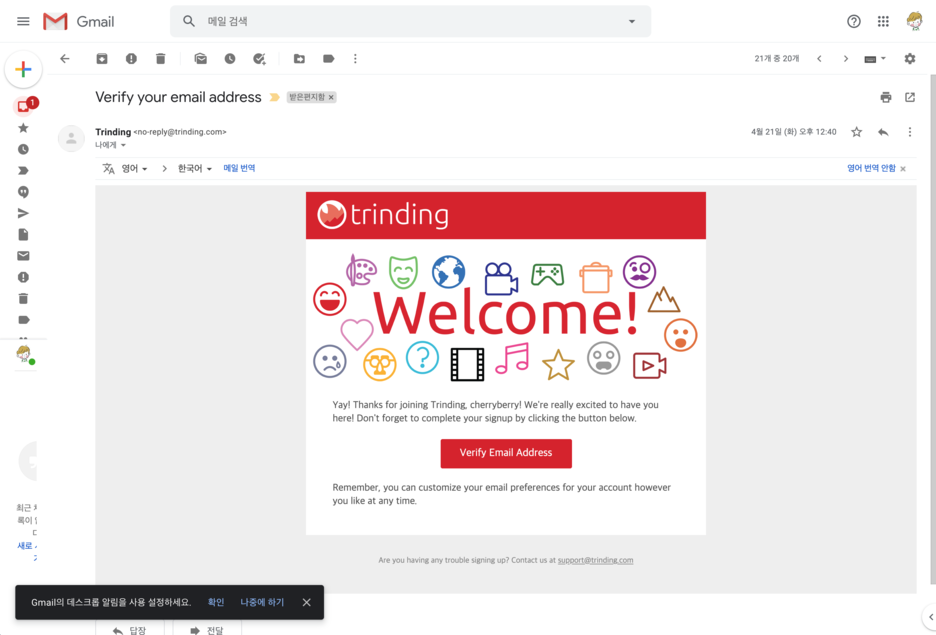Viewport: 936px width, 635px height.
Task: Star the Trinding email
Action: coord(857,132)
